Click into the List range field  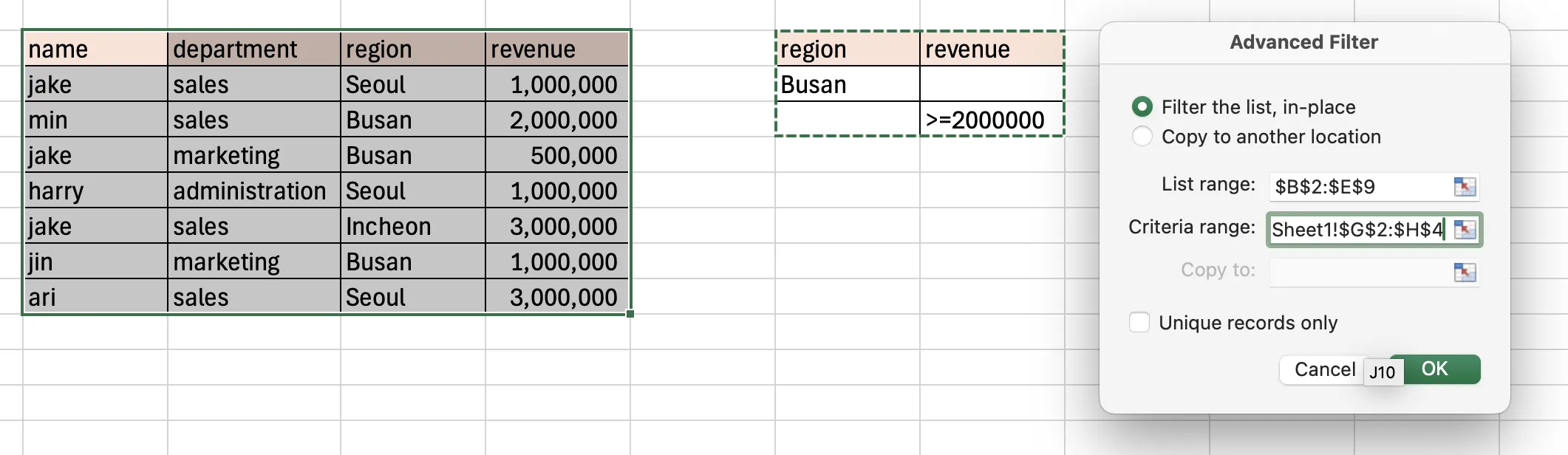1360,187
